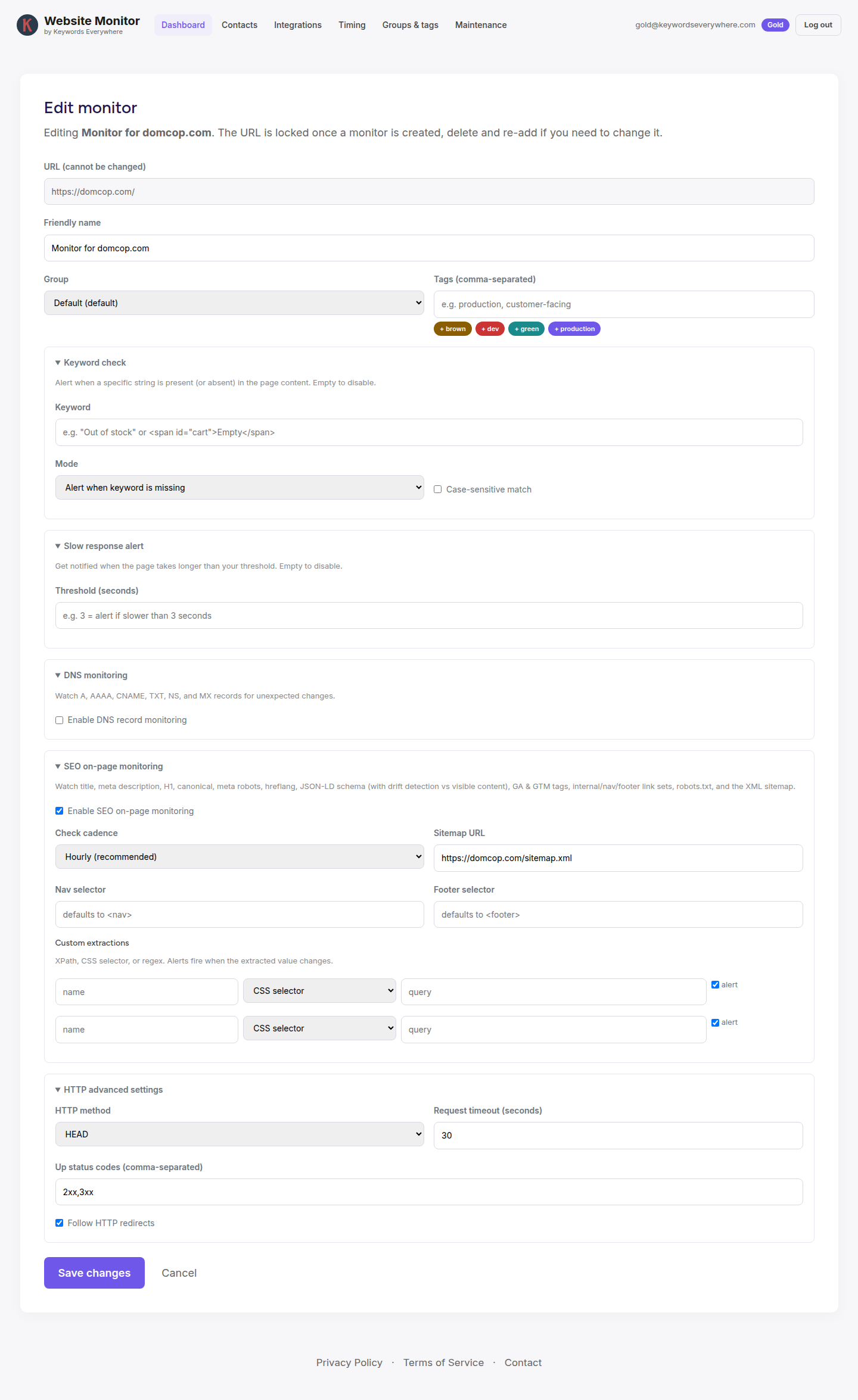
Task: Click the Footer selector field
Action: [618, 915]
